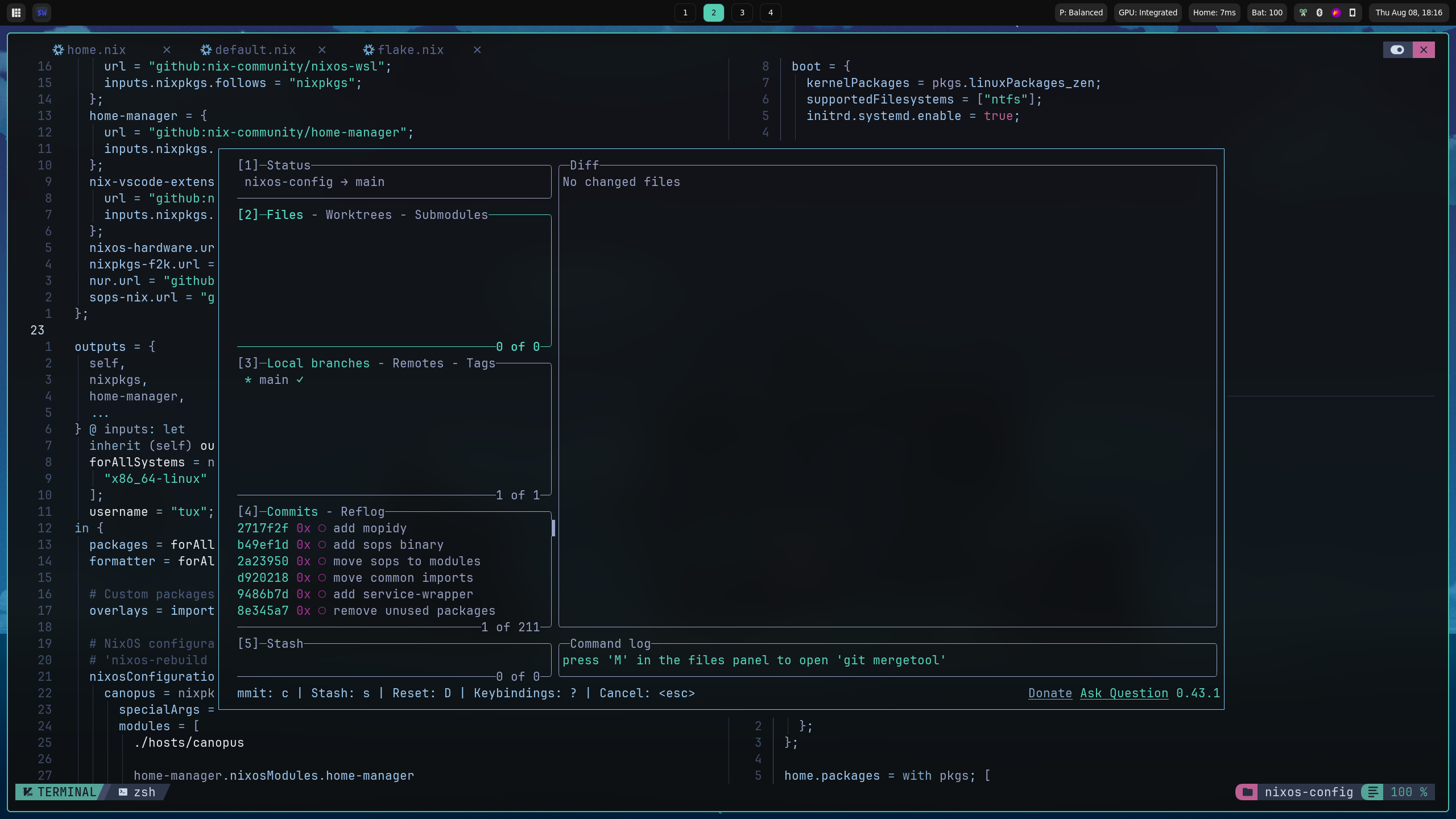The image size is (1456, 819).
Task: Open the Bluetooth tray icon
Action: click(1319, 13)
